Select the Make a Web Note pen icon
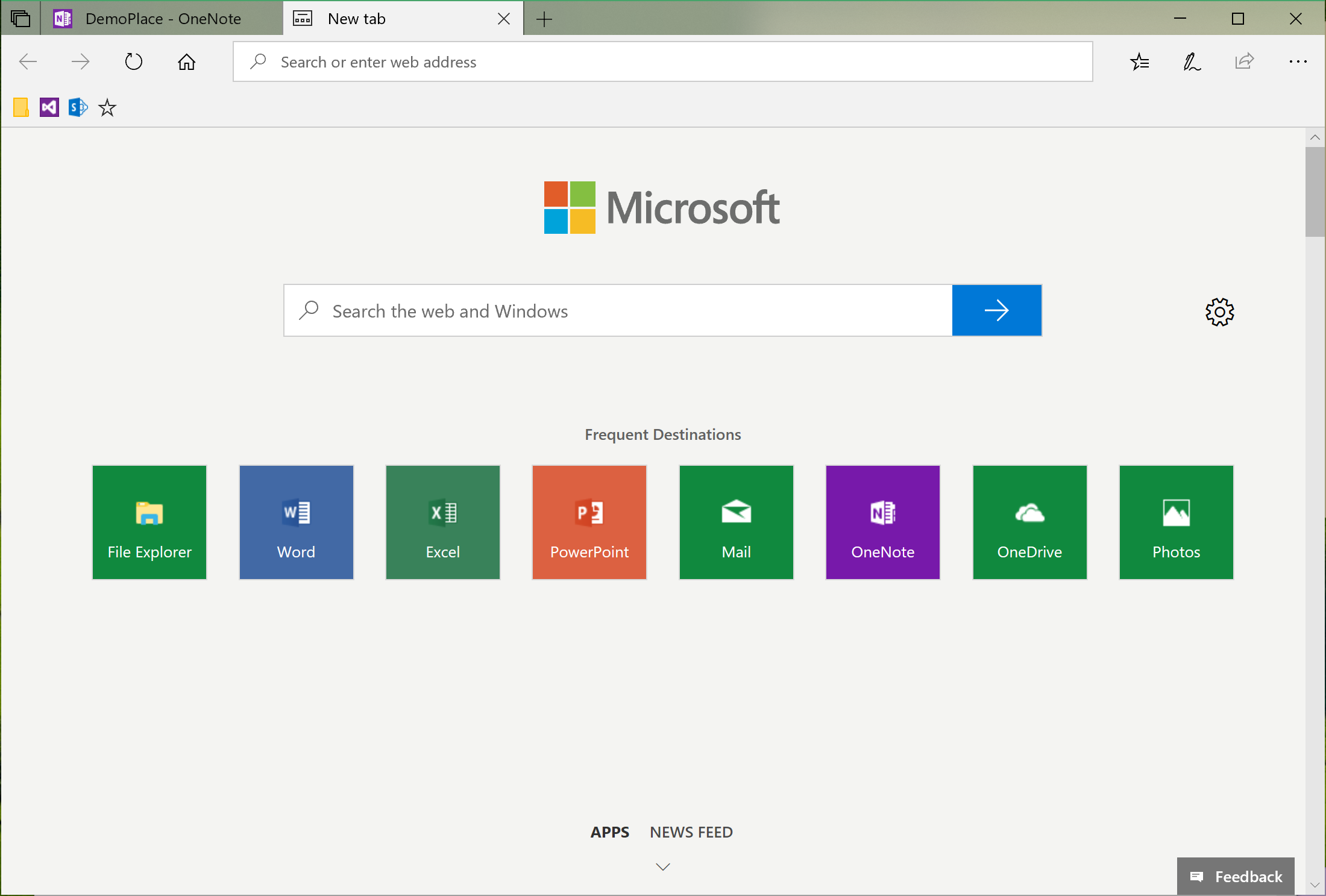Viewport: 1326px width, 896px height. pos(1192,61)
